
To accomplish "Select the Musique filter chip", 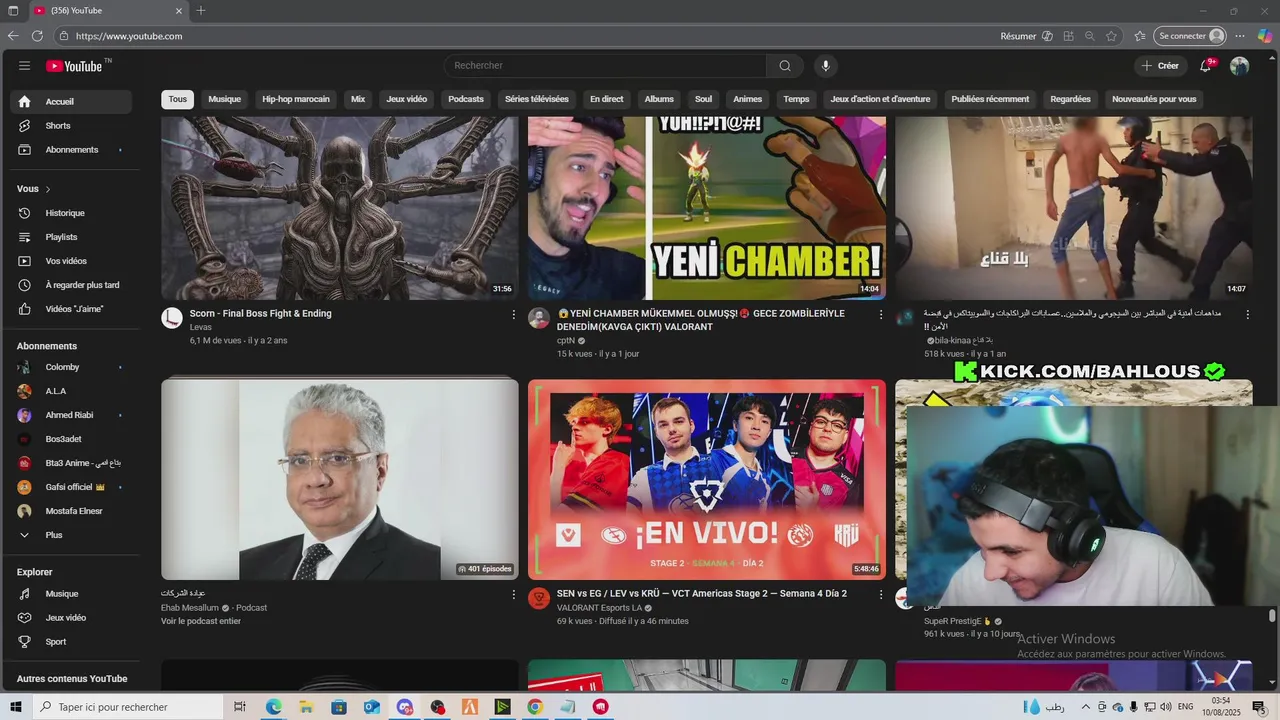I will coord(224,99).
